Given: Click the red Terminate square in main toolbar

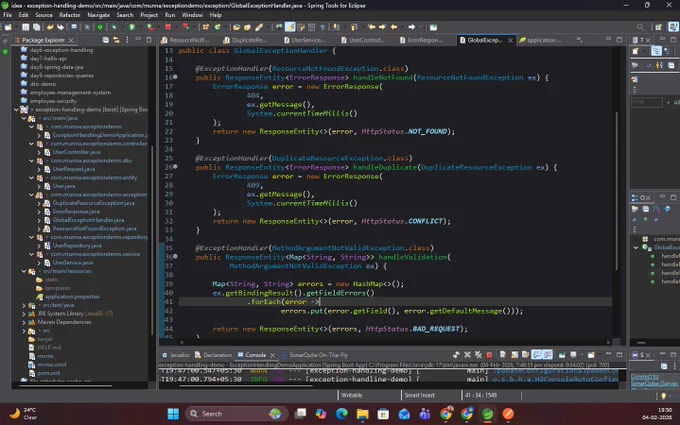Looking at the screenshot, I should tap(168, 27).
